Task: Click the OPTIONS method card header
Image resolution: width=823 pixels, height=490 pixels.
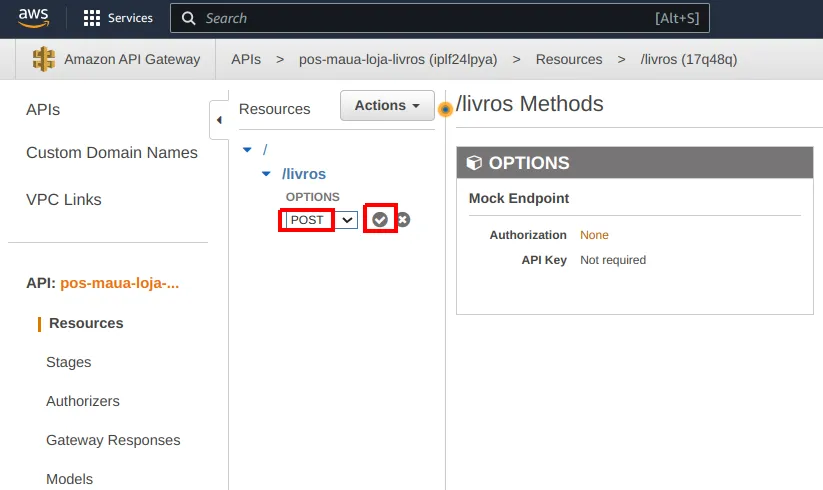Action: [635, 163]
